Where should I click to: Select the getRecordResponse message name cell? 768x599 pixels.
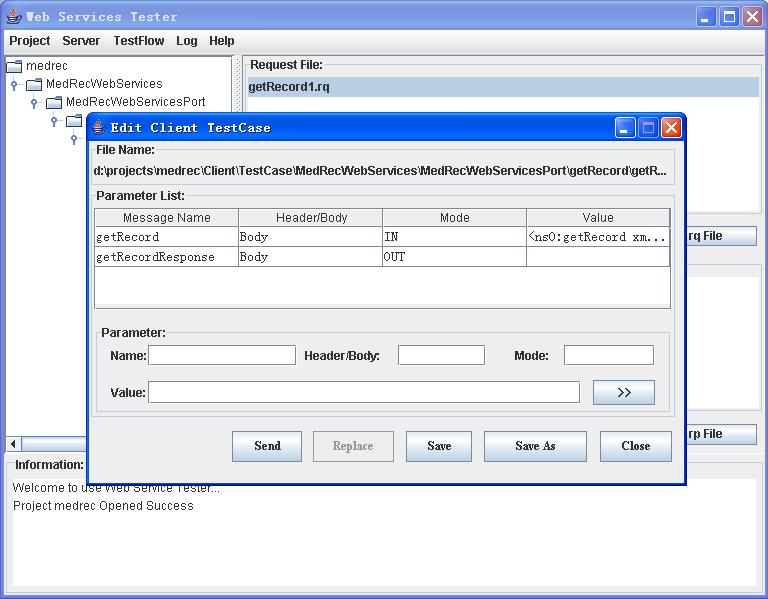point(167,257)
